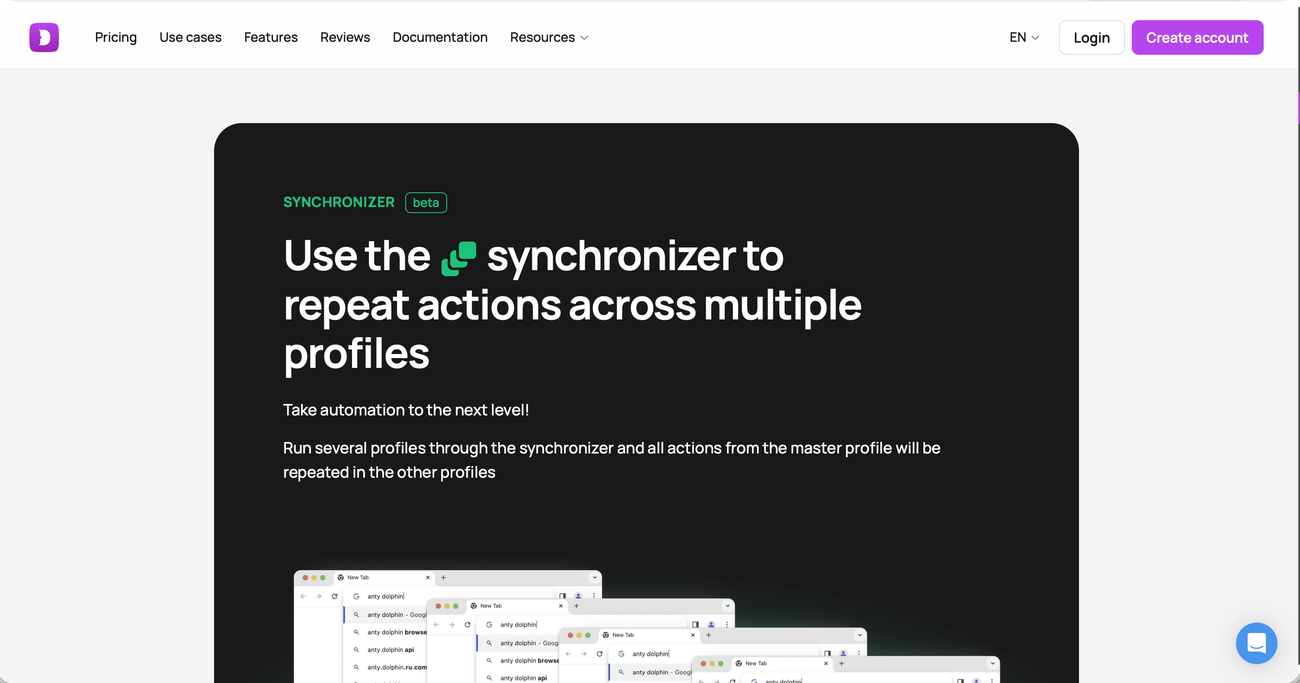Image resolution: width=1300 pixels, height=683 pixels.
Task: Click the beta badge
Action: click(426, 202)
